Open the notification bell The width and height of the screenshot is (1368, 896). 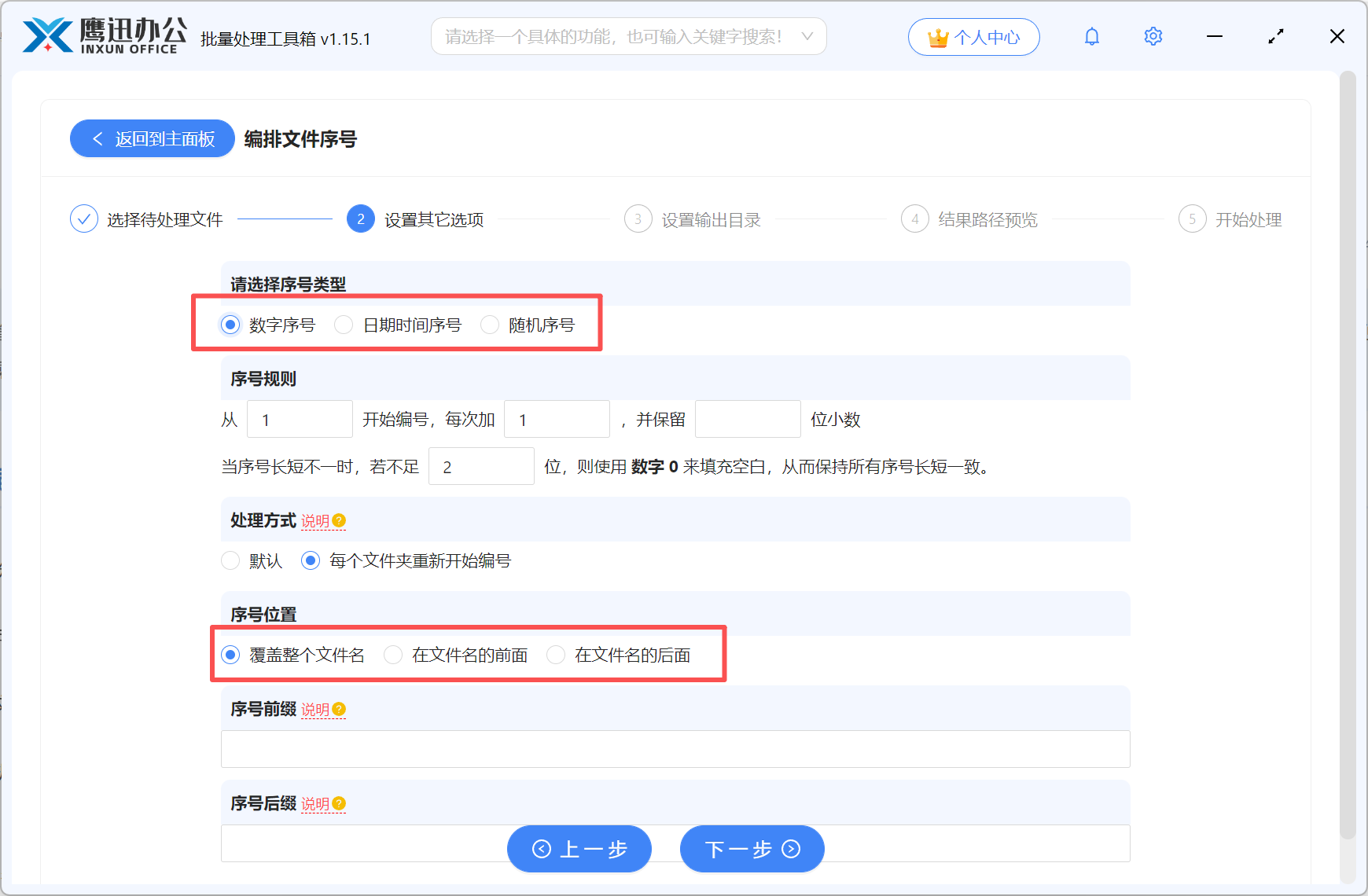[x=1092, y=36]
